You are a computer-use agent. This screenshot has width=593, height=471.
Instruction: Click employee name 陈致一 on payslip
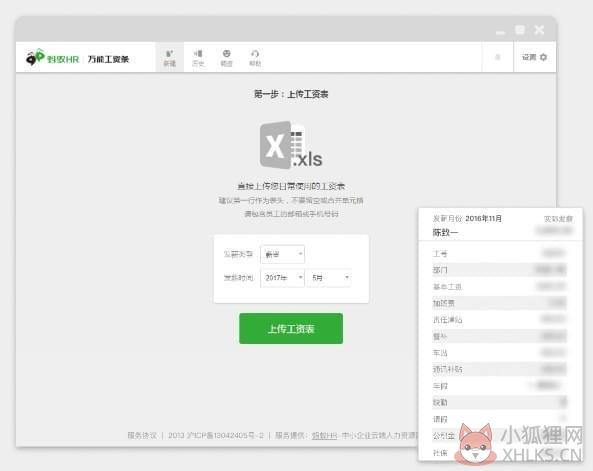(x=446, y=232)
